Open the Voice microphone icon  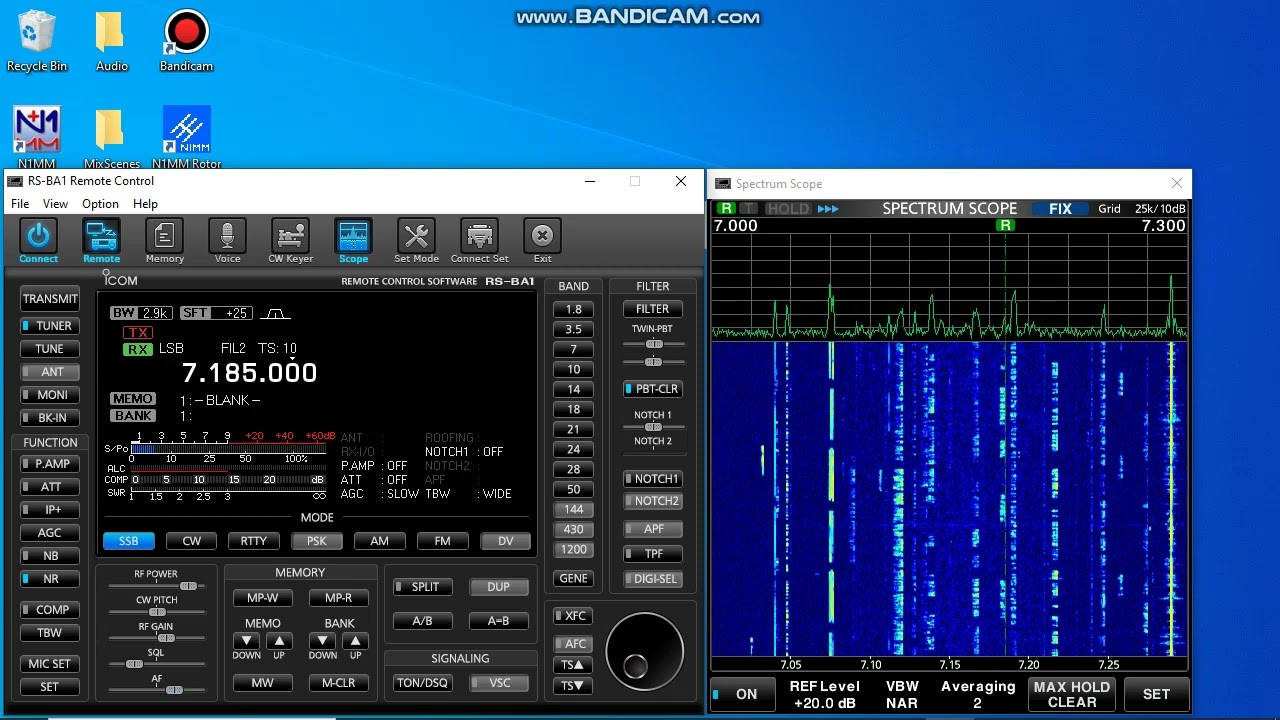(227, 236)
